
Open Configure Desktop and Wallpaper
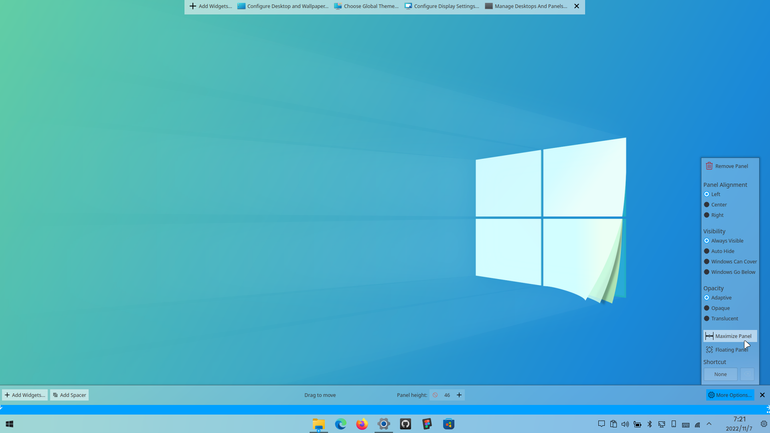tap(283, 6)
